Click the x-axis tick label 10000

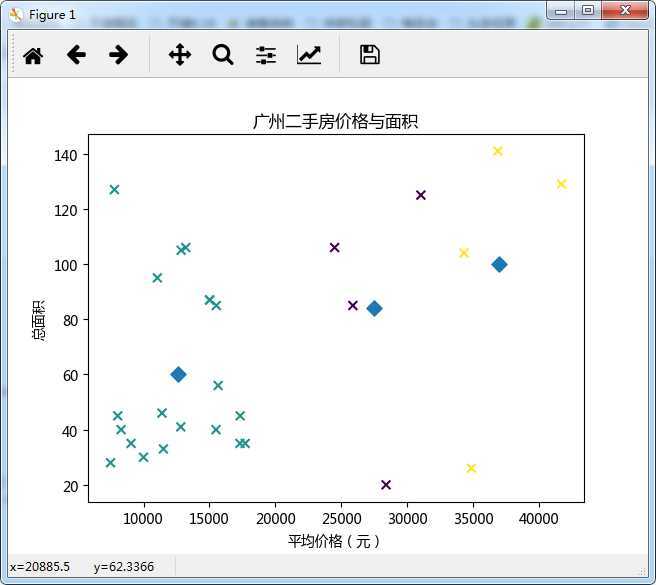143,519
